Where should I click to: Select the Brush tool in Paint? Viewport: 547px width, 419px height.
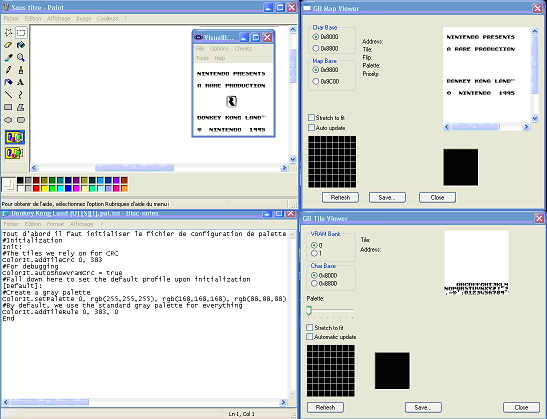21,70
